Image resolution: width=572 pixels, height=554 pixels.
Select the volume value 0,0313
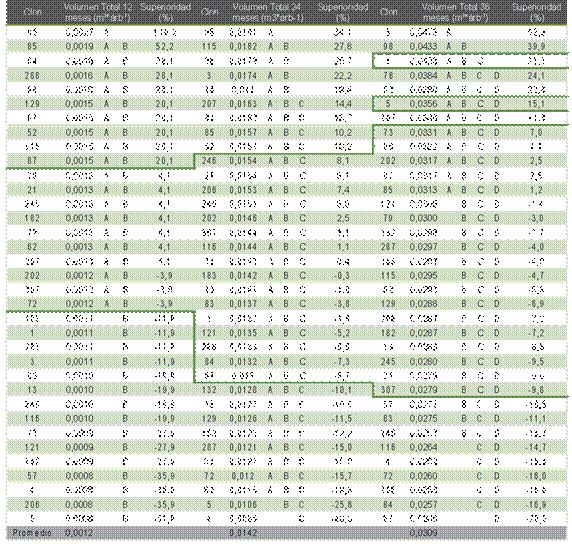point(423,190)
